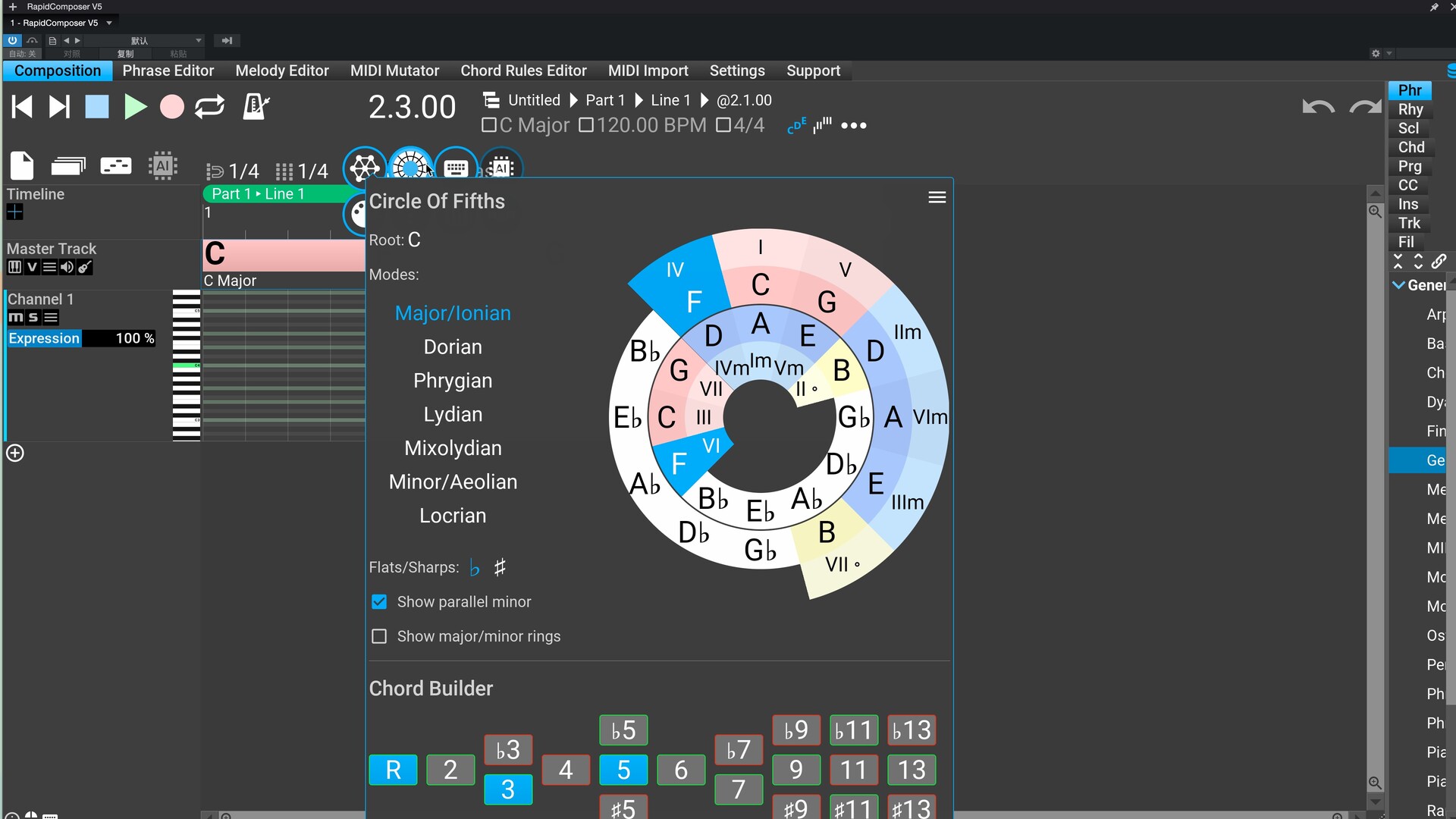This screenshot has width=1456, height=819.
Task: Enable Show major/minor rings checkbox
Action: point(379,636)
